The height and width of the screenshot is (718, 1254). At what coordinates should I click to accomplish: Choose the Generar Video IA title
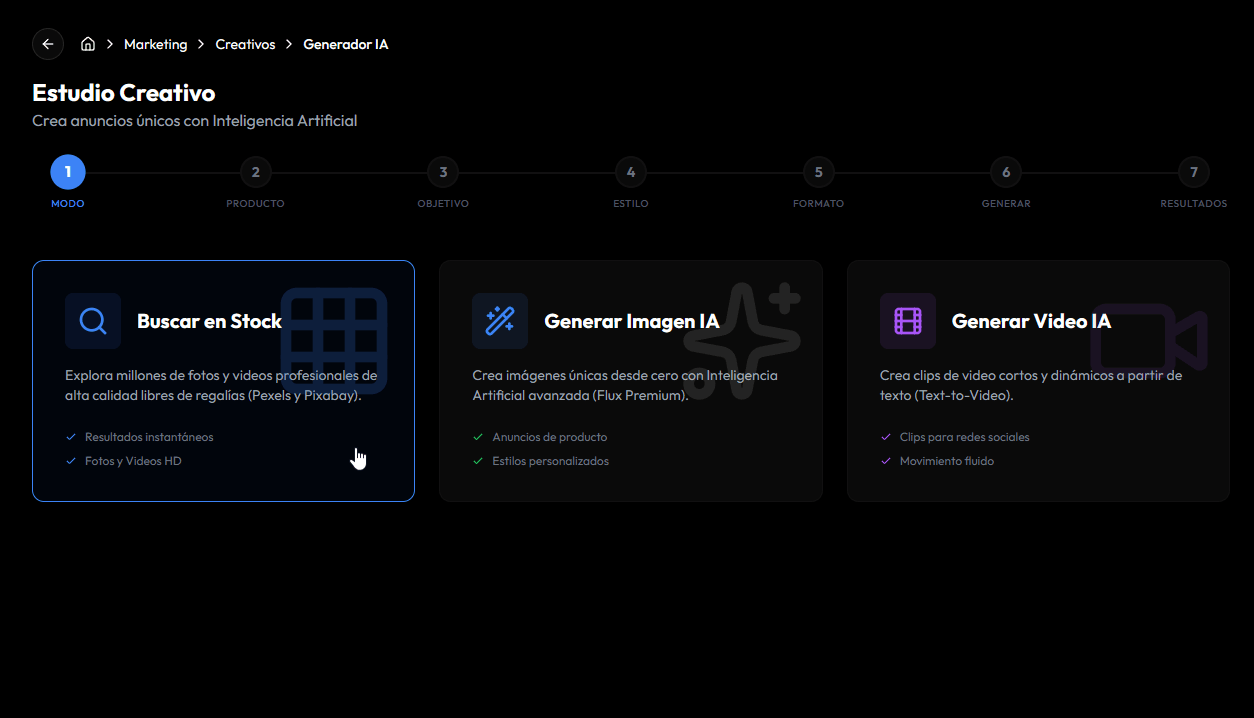tap(1031, 321)
